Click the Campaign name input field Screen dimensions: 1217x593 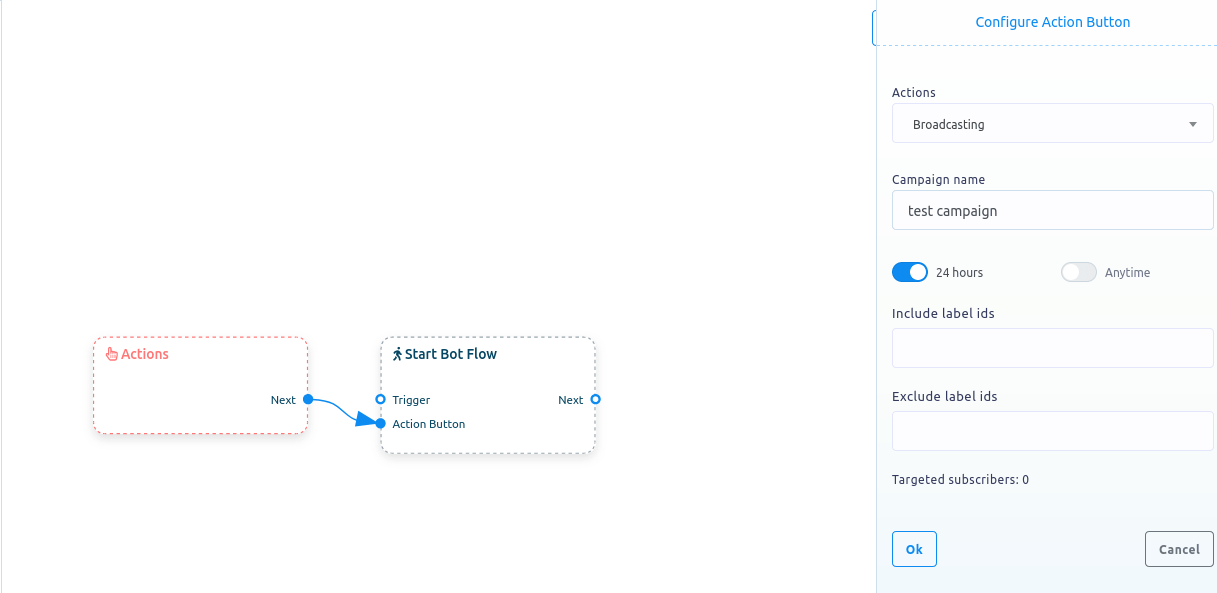pos(1052,211)
